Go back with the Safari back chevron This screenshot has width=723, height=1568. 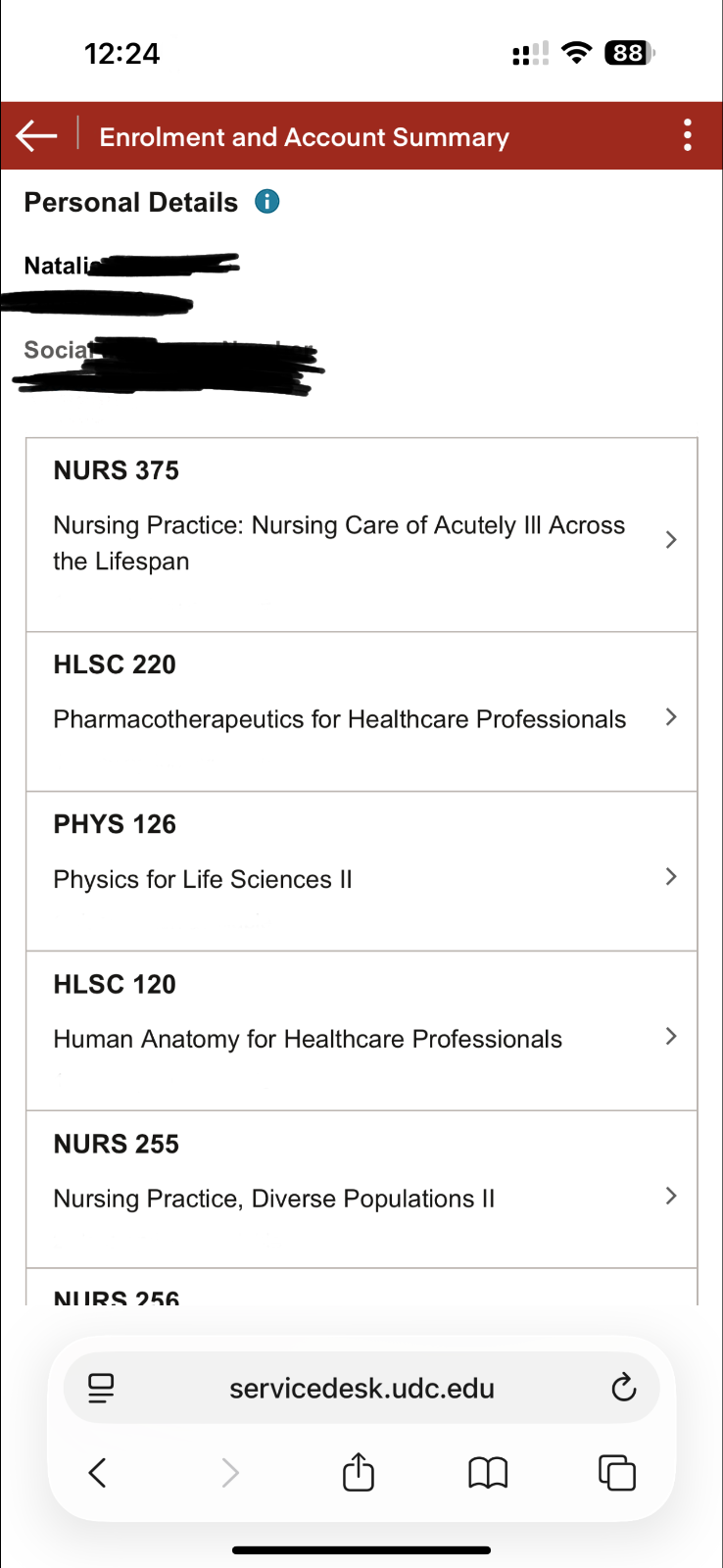[x=98, y=1472]
